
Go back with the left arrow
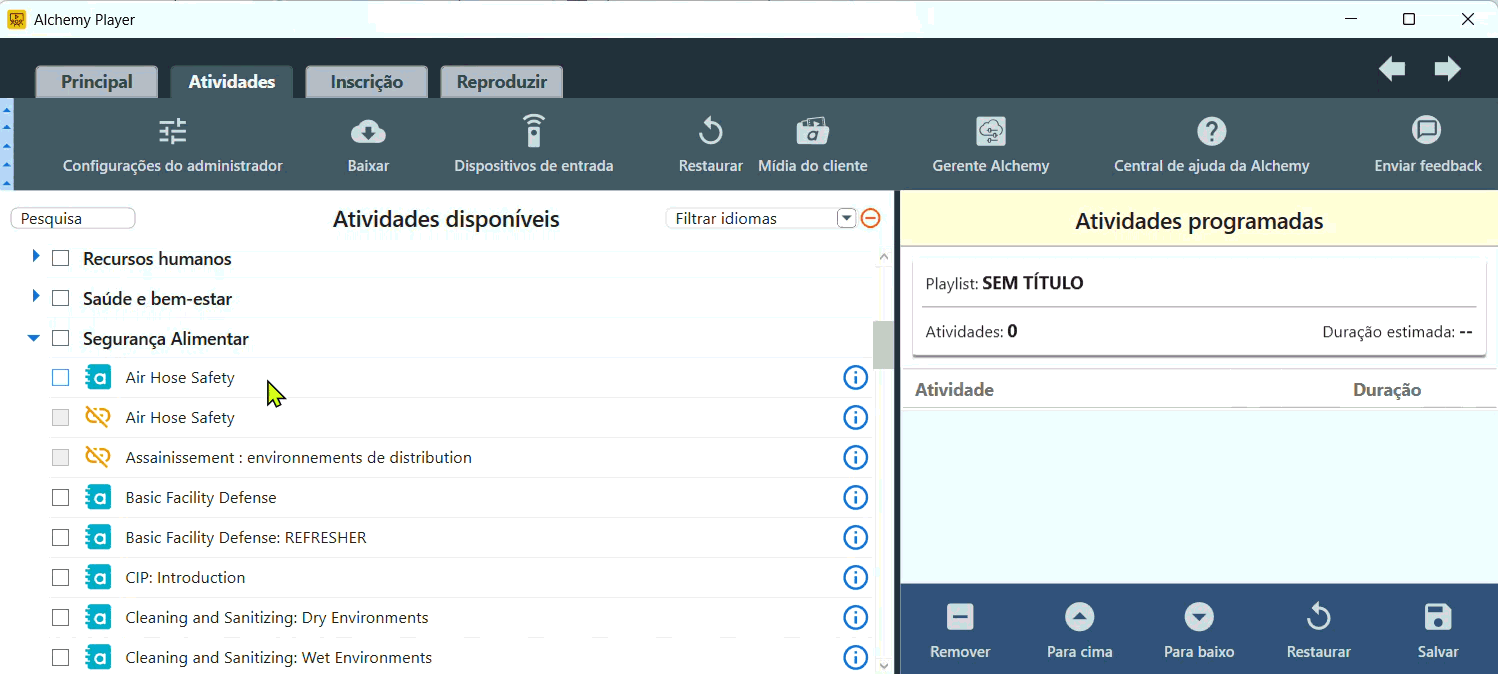coord(1392,69)
